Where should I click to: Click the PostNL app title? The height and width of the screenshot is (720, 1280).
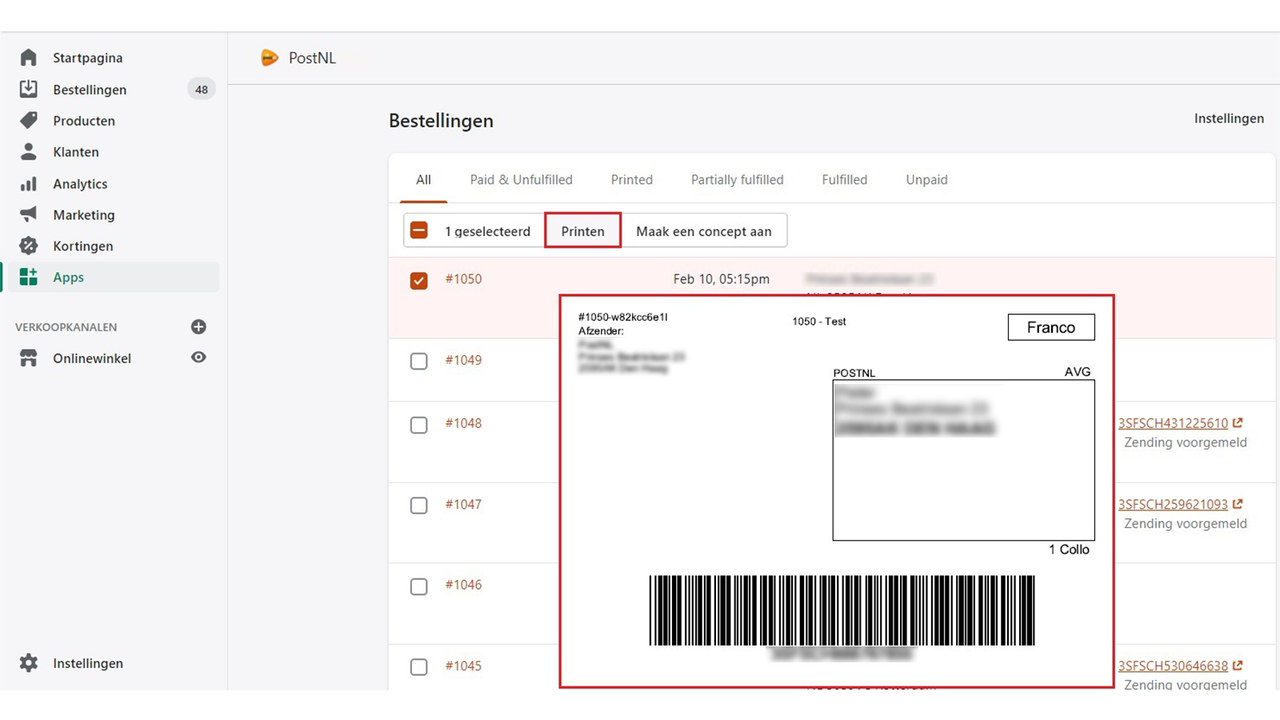pyautogui.click(x=312, y=58)
